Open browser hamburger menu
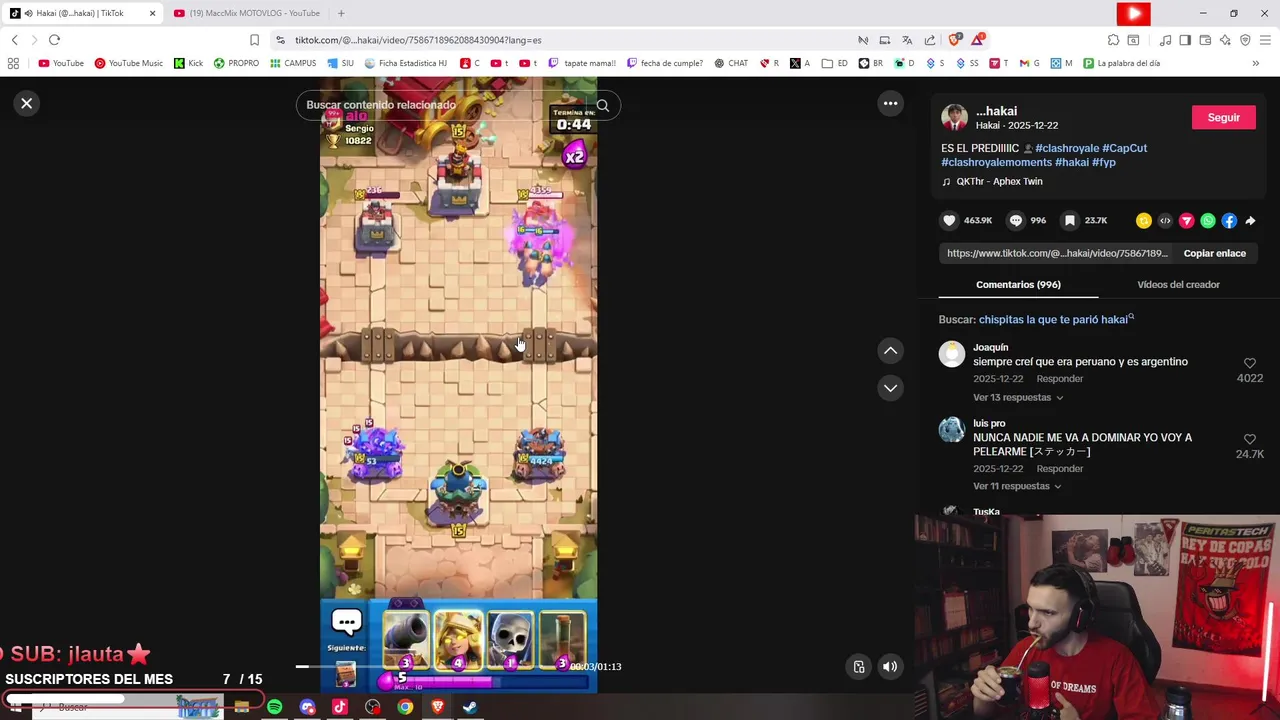 [1265, 40]
